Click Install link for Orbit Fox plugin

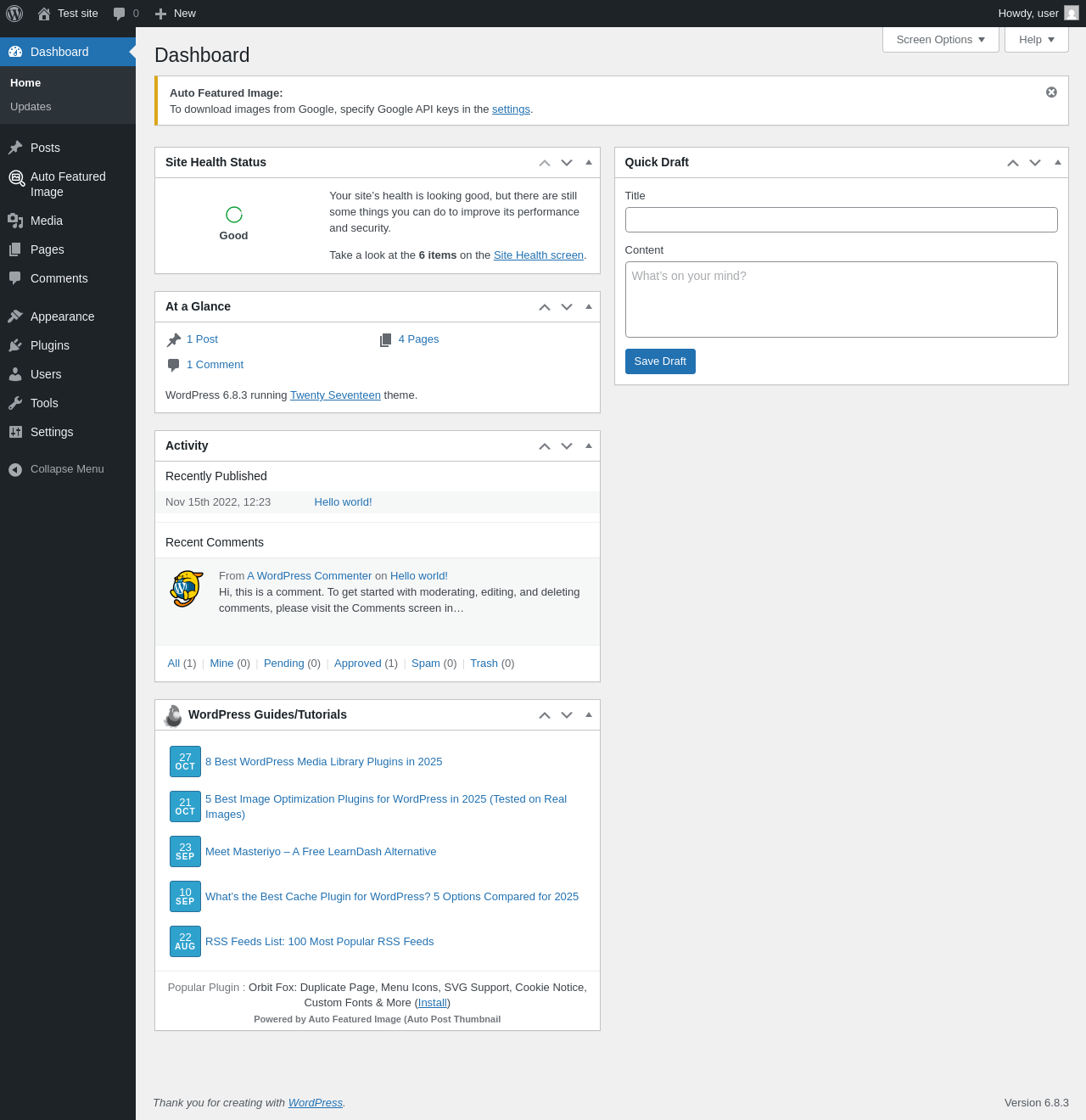tap(433, 1003)
